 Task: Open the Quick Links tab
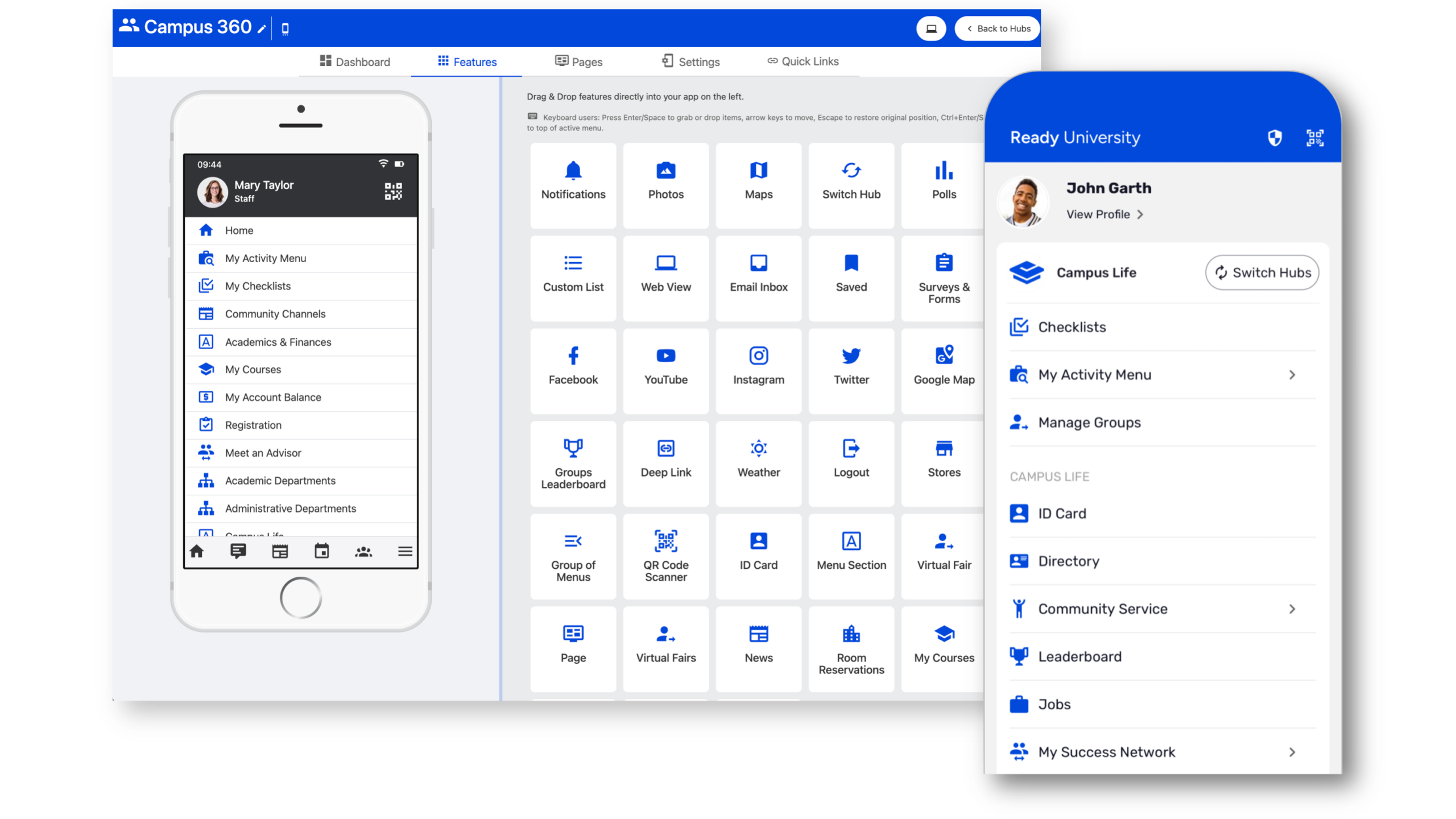803,61
